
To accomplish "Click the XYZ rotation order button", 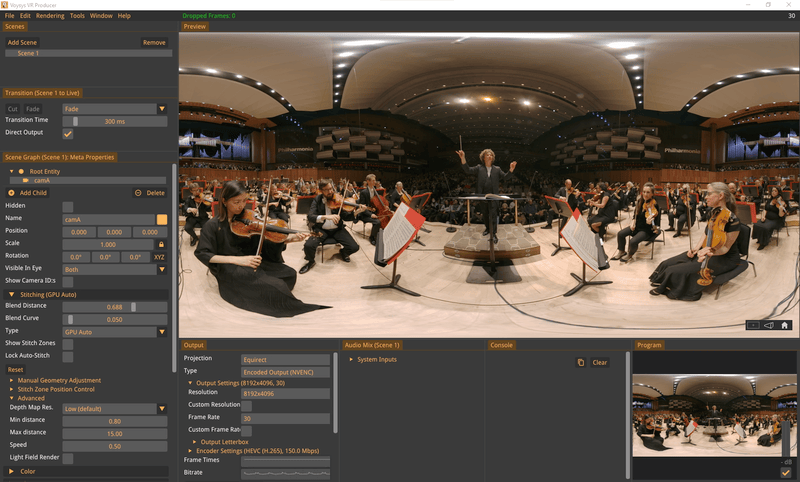I will (x=159, y=257).
